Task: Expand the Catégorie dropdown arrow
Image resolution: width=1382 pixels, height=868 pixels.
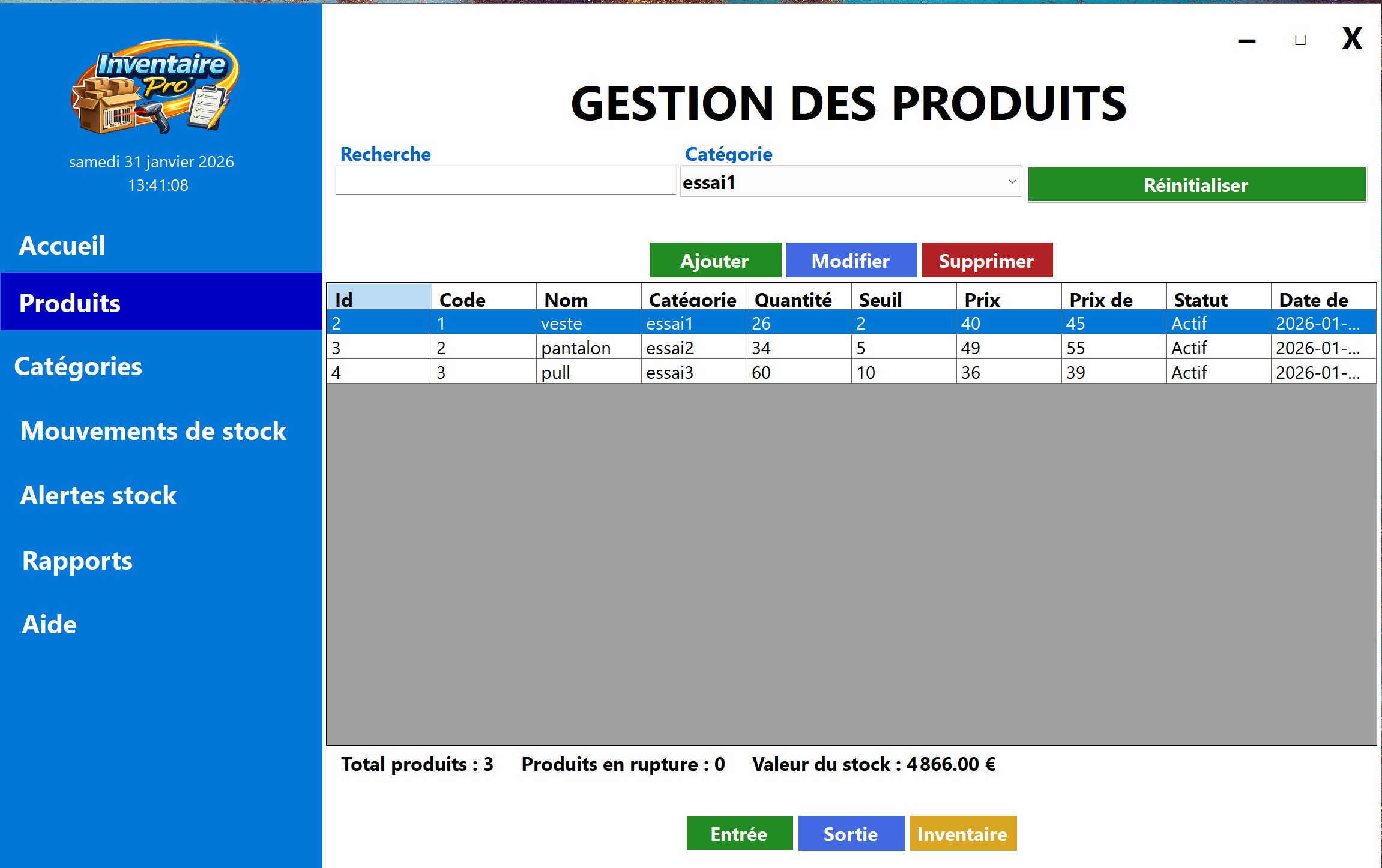Action: [x=1012, y=182]
